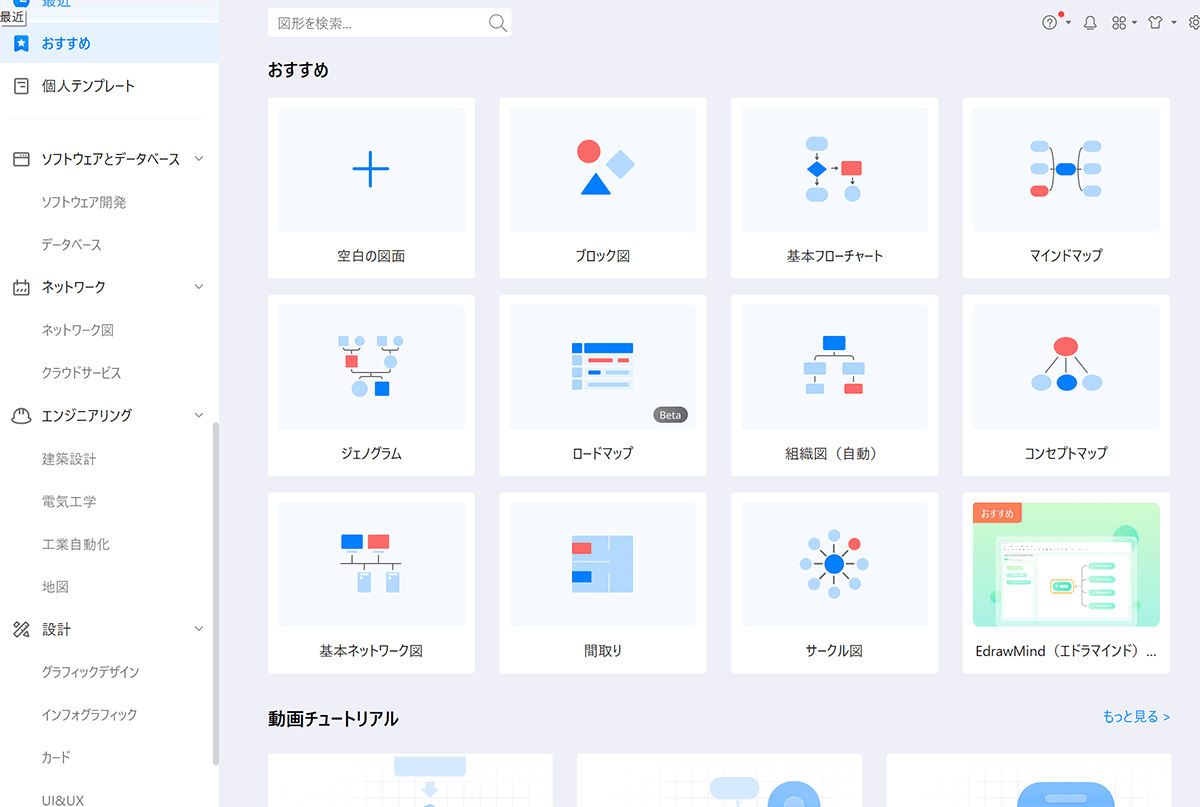Click the 設計 design tools icon
The height and width of the screenshot is (807, 1200).
[21, 630]
